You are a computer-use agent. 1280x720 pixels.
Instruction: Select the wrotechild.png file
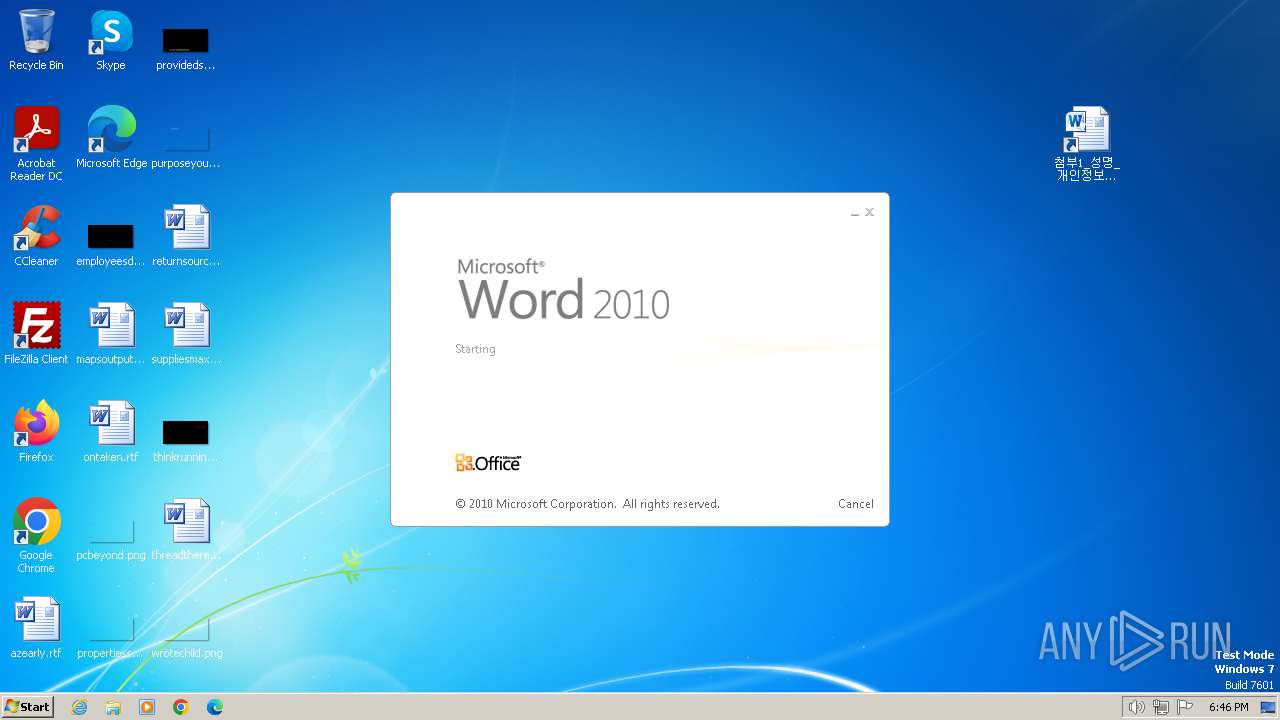(186, 638)
